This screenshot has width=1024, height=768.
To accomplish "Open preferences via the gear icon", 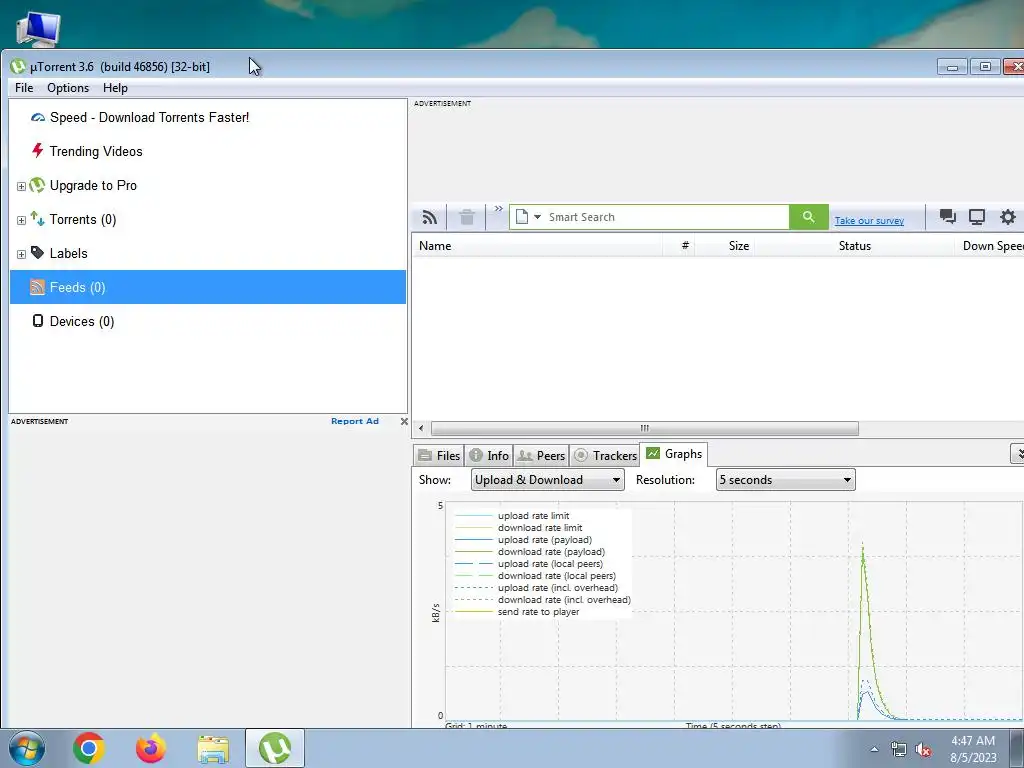I will click(x=1008, y=217).
